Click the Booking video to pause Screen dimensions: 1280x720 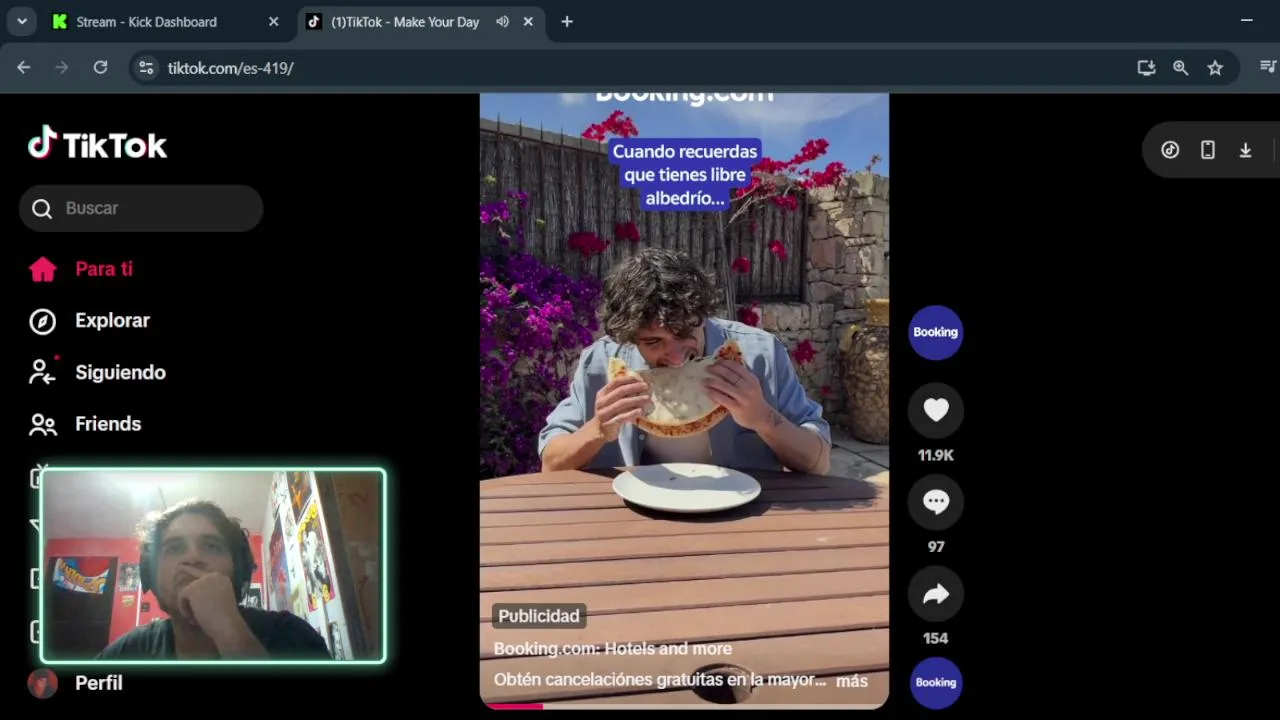click(x=684, y=400)
